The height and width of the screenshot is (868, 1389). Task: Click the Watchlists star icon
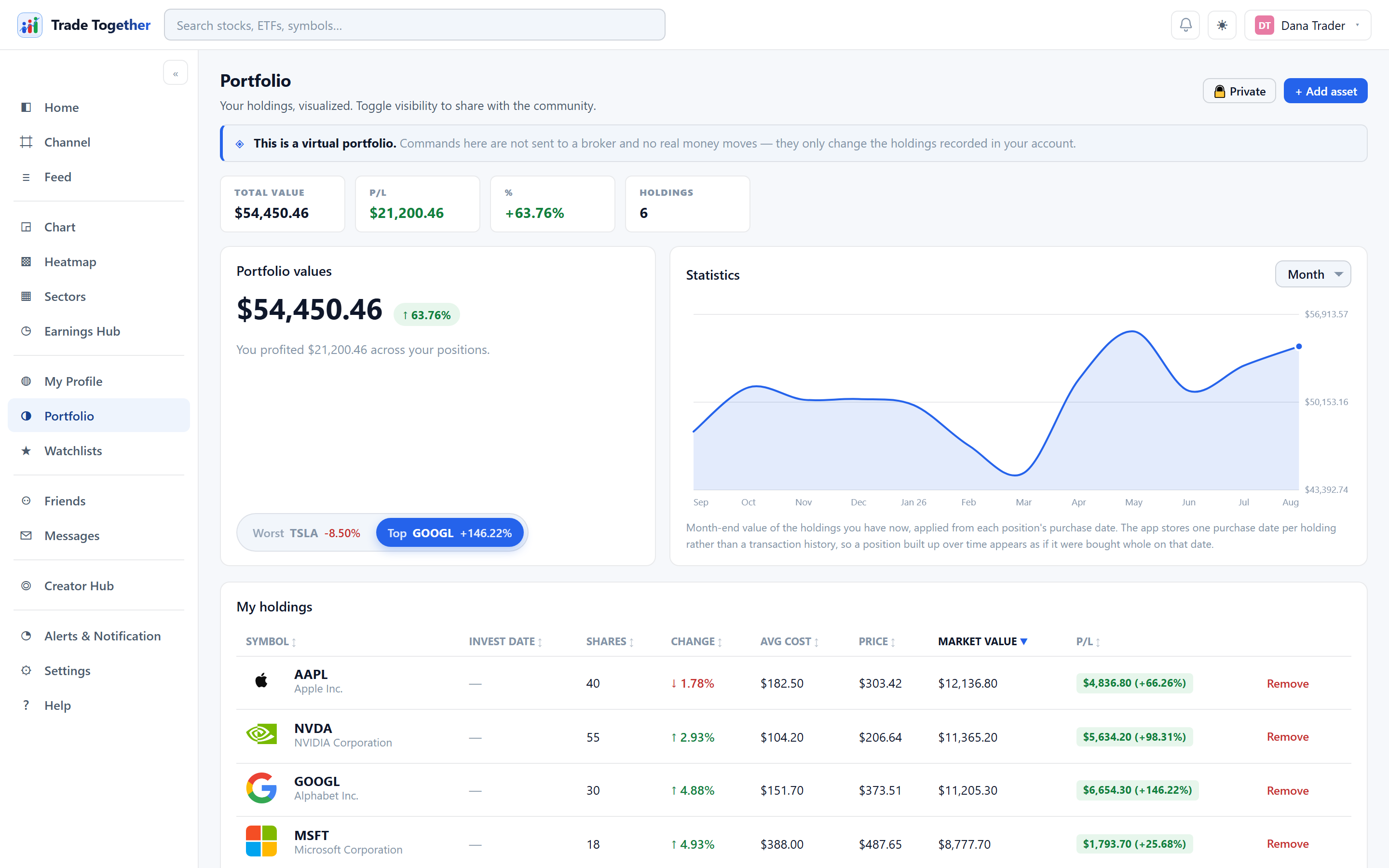[x=26, y=451]
